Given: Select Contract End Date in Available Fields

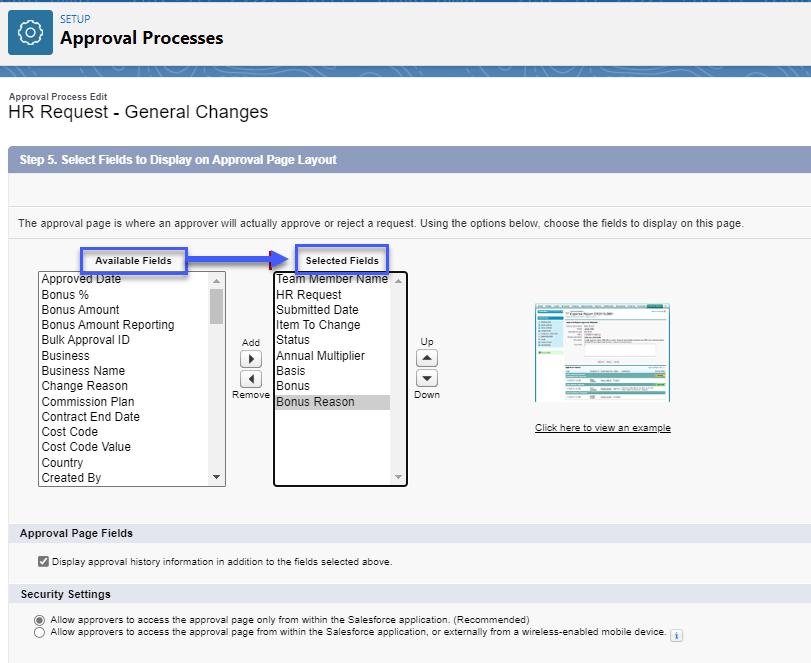Looking at the screenshot, I should click(x=90, y=417).
